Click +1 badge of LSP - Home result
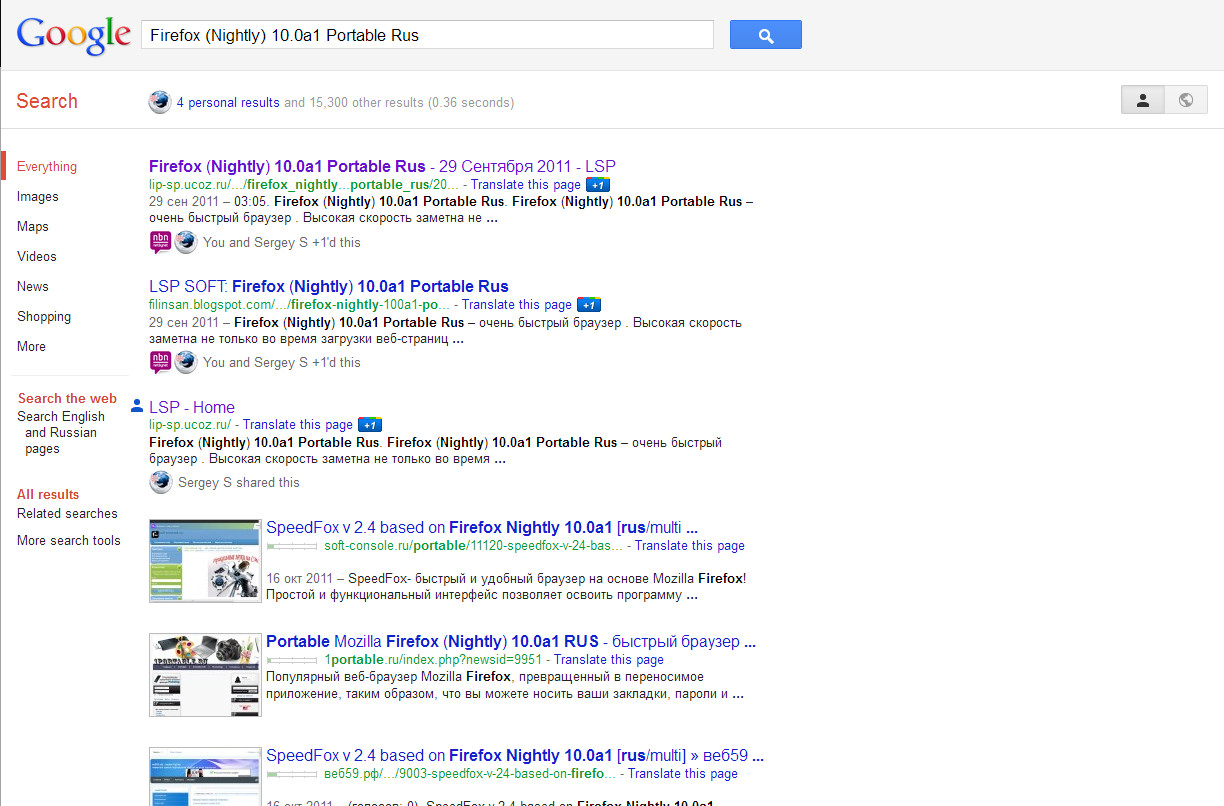This screenshot has height=806, width=1224. (370, 425)
